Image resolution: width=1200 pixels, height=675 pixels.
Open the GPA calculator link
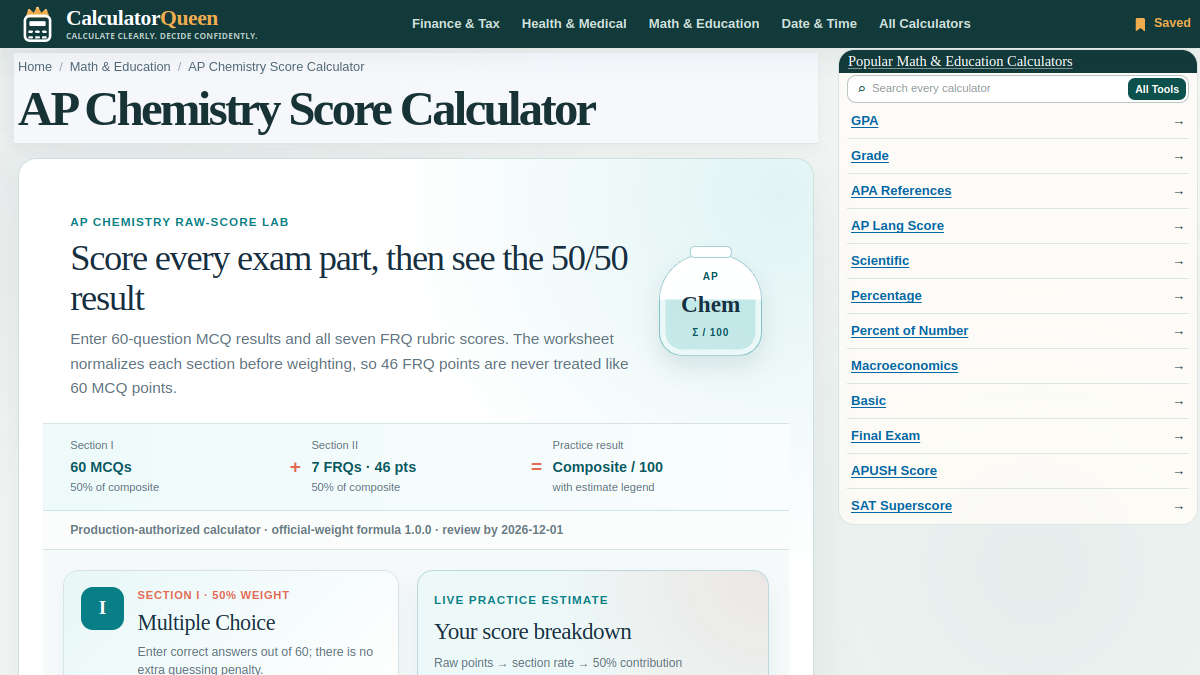(x=865, y=121)
